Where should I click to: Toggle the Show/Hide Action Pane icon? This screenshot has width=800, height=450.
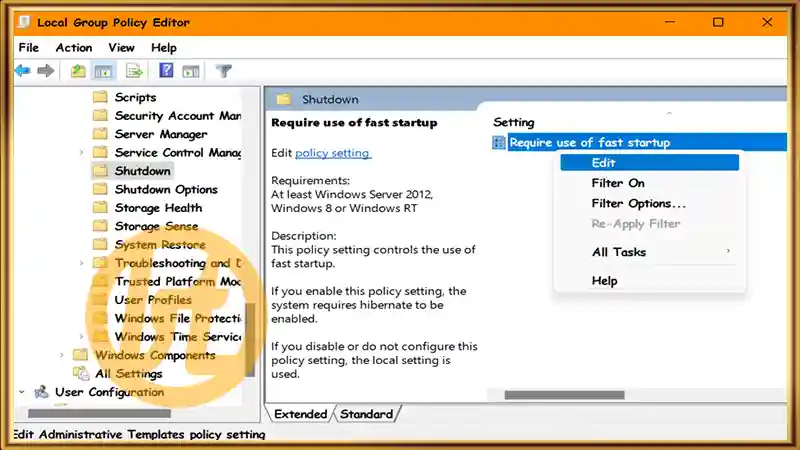[191, 71]
